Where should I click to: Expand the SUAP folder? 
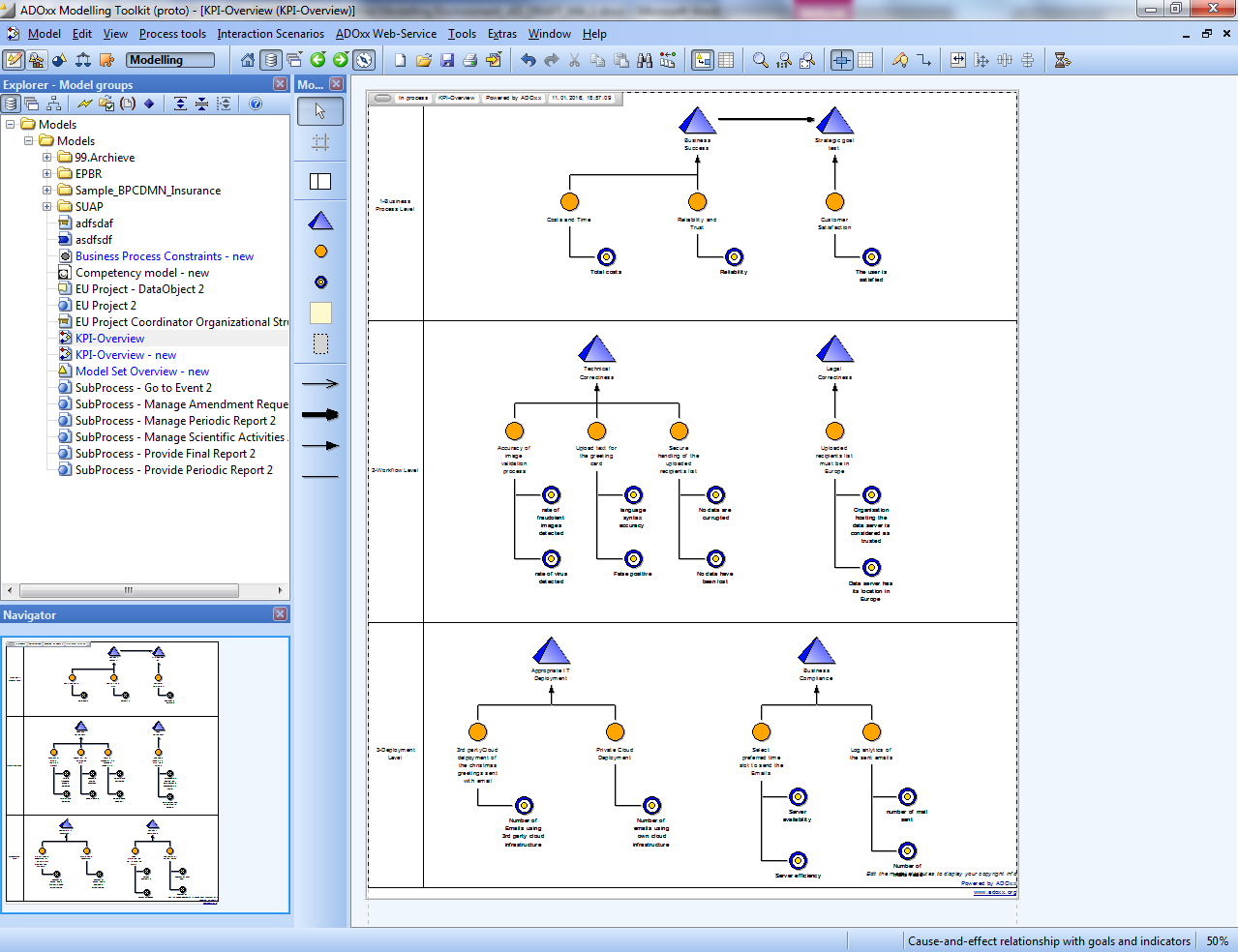46,207
